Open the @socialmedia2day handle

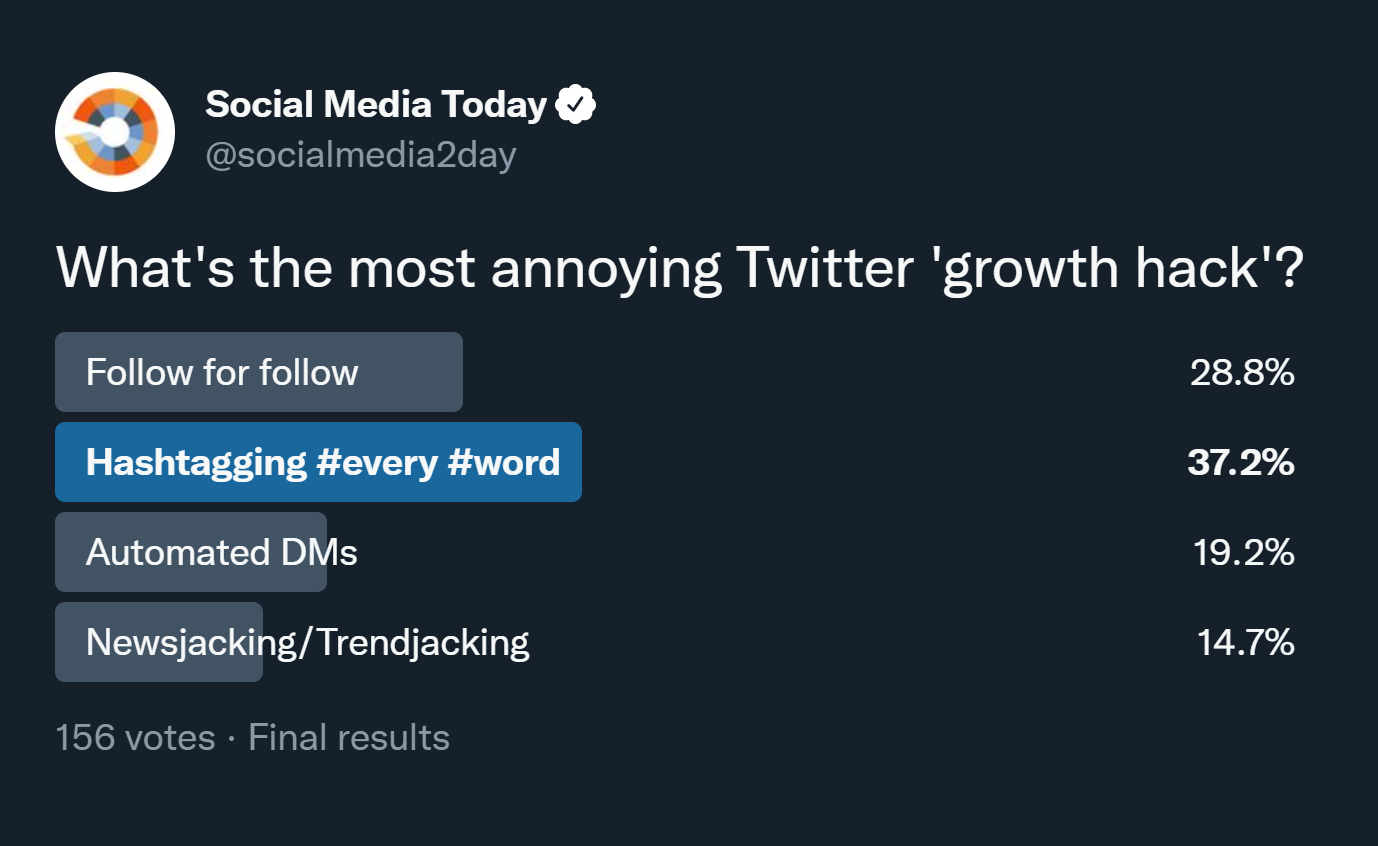pyautogui.click(x=361, y=156)
